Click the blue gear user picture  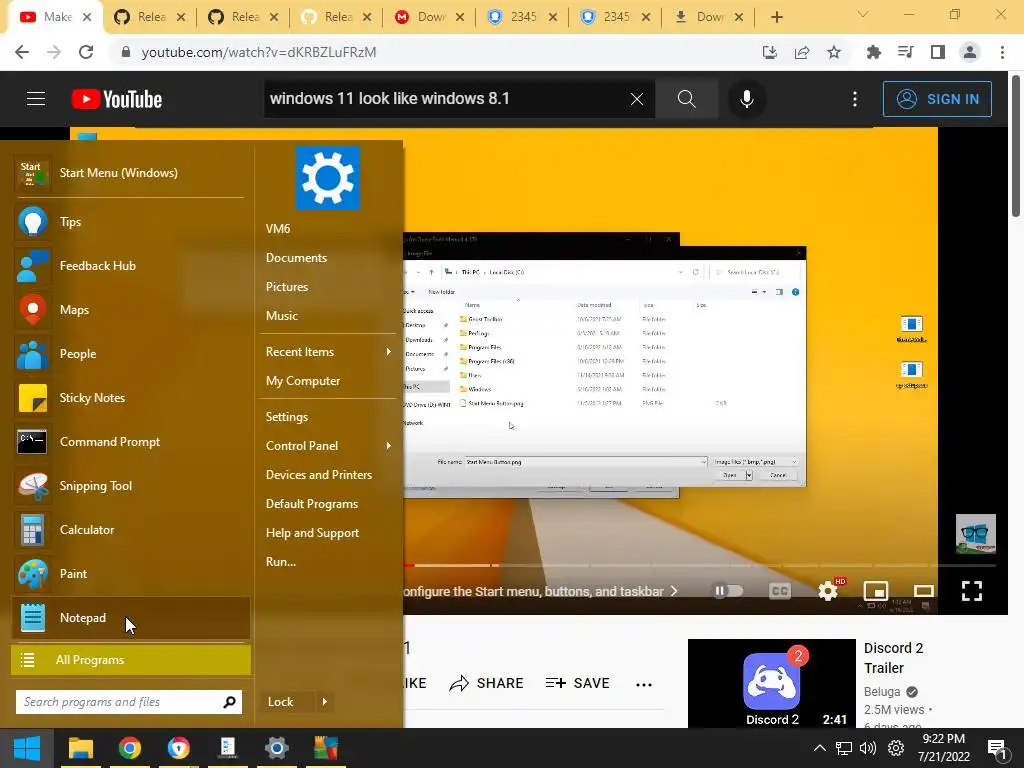328,178
